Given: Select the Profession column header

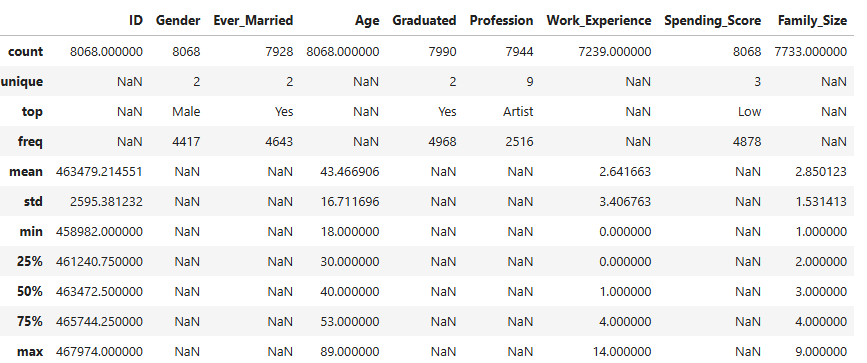Looking at the screenshot, I should [502, 21].
